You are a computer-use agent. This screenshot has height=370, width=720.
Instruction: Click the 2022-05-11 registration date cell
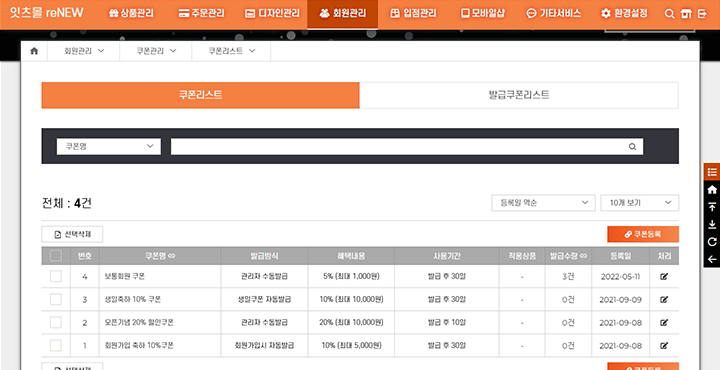pyautogui.click(x=620, y=276)
